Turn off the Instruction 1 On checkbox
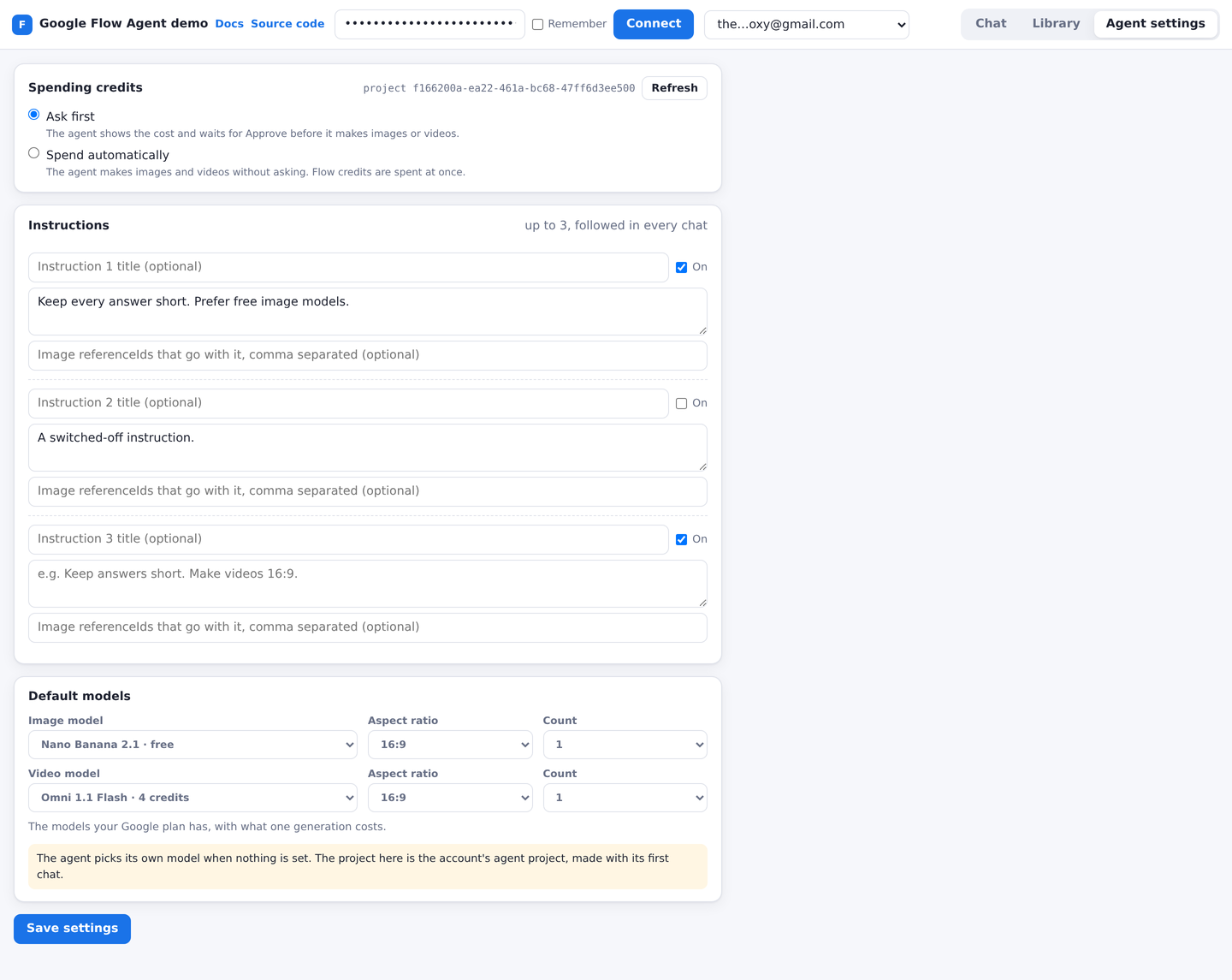The width and height of the screenshot is (1232, 980). (682, 267)
